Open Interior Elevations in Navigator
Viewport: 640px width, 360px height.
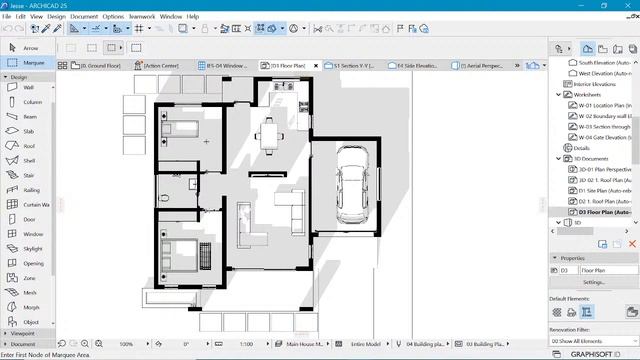590,84
